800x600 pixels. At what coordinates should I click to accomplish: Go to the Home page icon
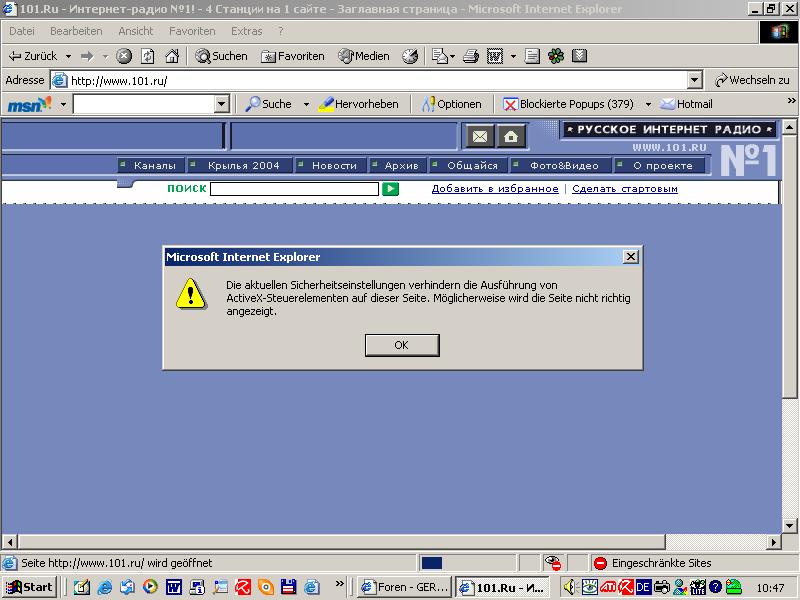coord(172,56)
